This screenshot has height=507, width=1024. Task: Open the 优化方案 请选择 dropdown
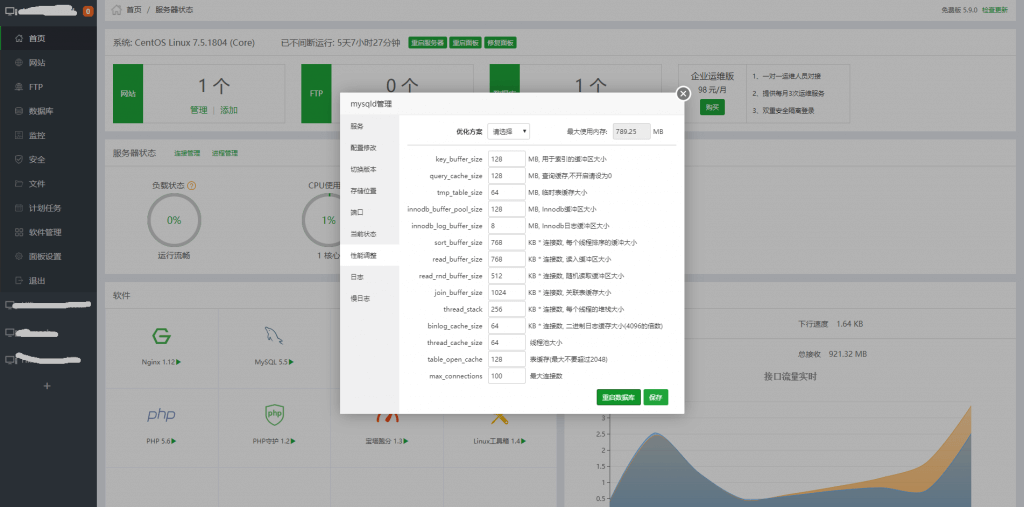pos(508,131)
